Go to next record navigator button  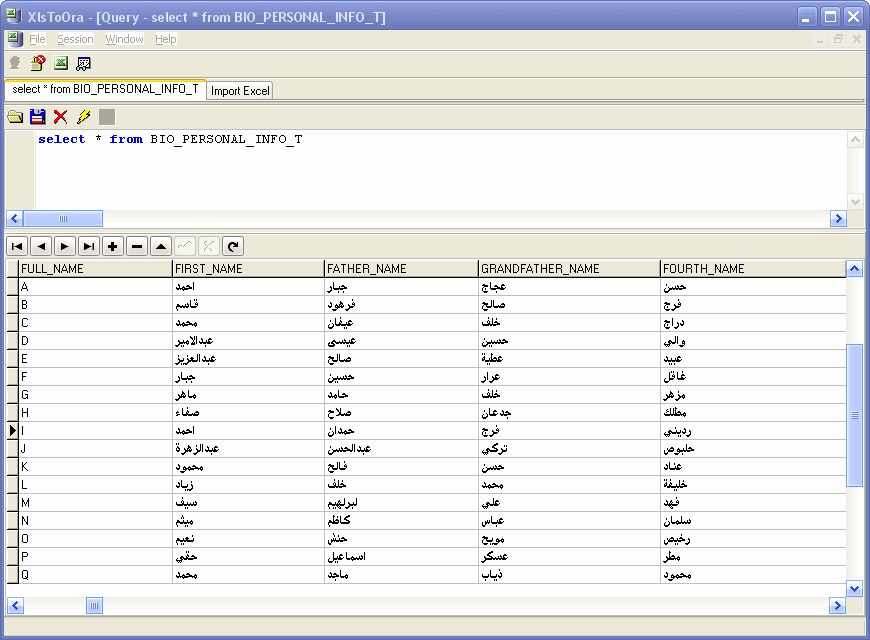[65, 246]
